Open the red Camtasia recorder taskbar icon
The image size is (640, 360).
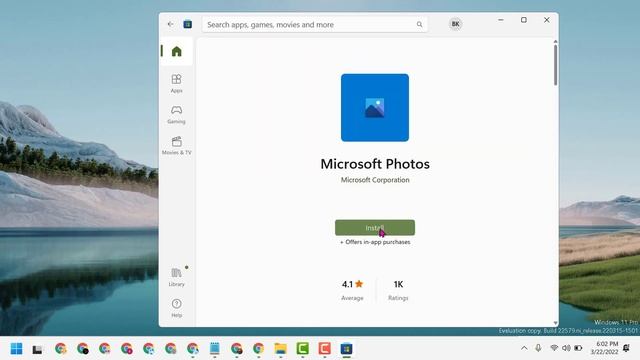324,349
